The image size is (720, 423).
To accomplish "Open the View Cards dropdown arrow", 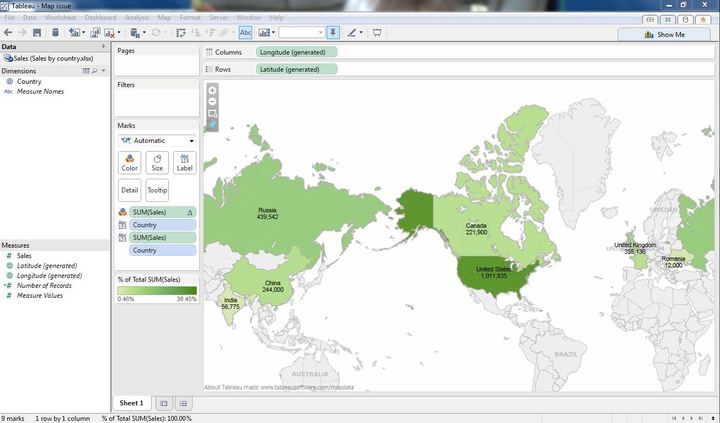I will [273, 33].
